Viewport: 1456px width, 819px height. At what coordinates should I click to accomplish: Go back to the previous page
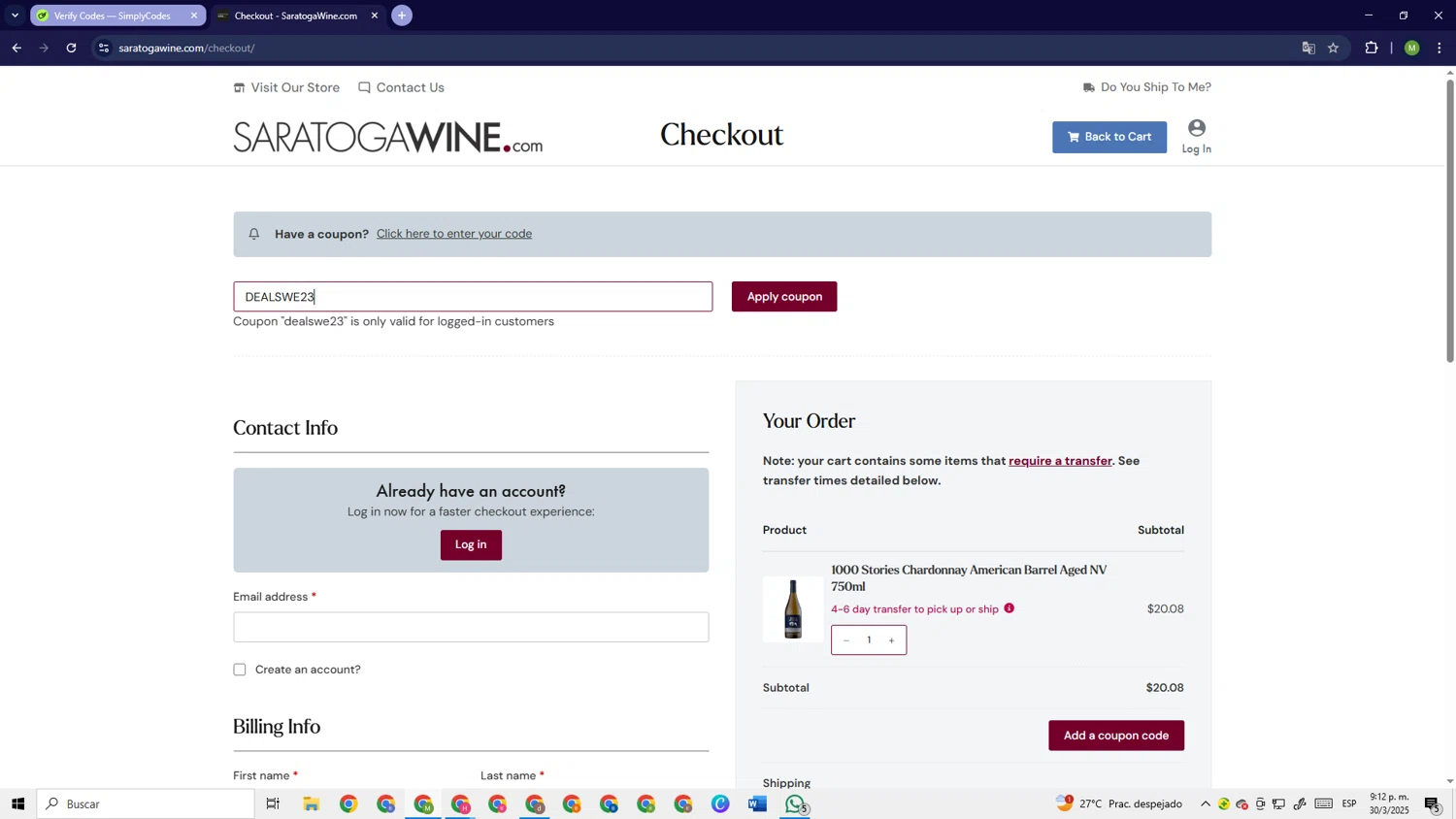coord(17,48)
